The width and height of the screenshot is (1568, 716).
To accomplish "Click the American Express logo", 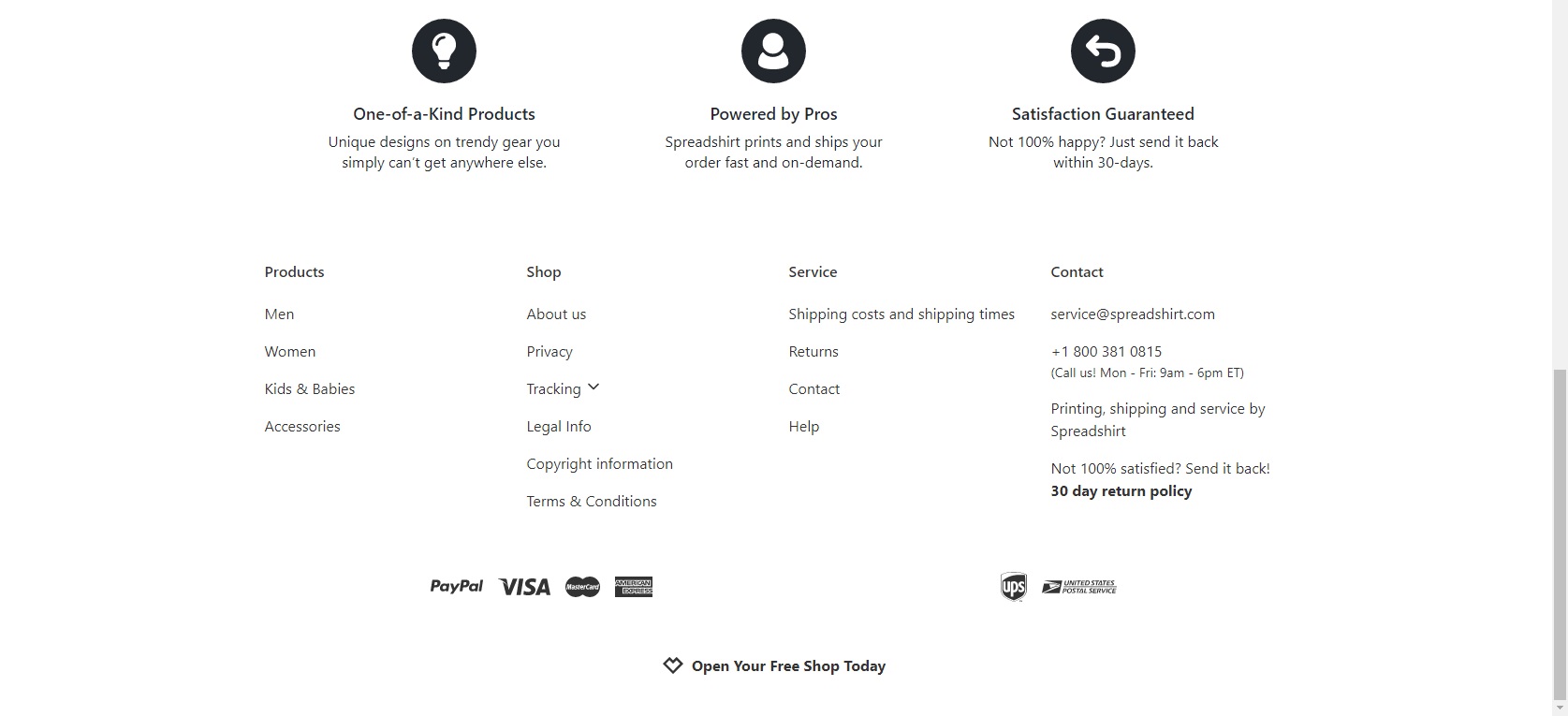I will click(x=634, y=587).
